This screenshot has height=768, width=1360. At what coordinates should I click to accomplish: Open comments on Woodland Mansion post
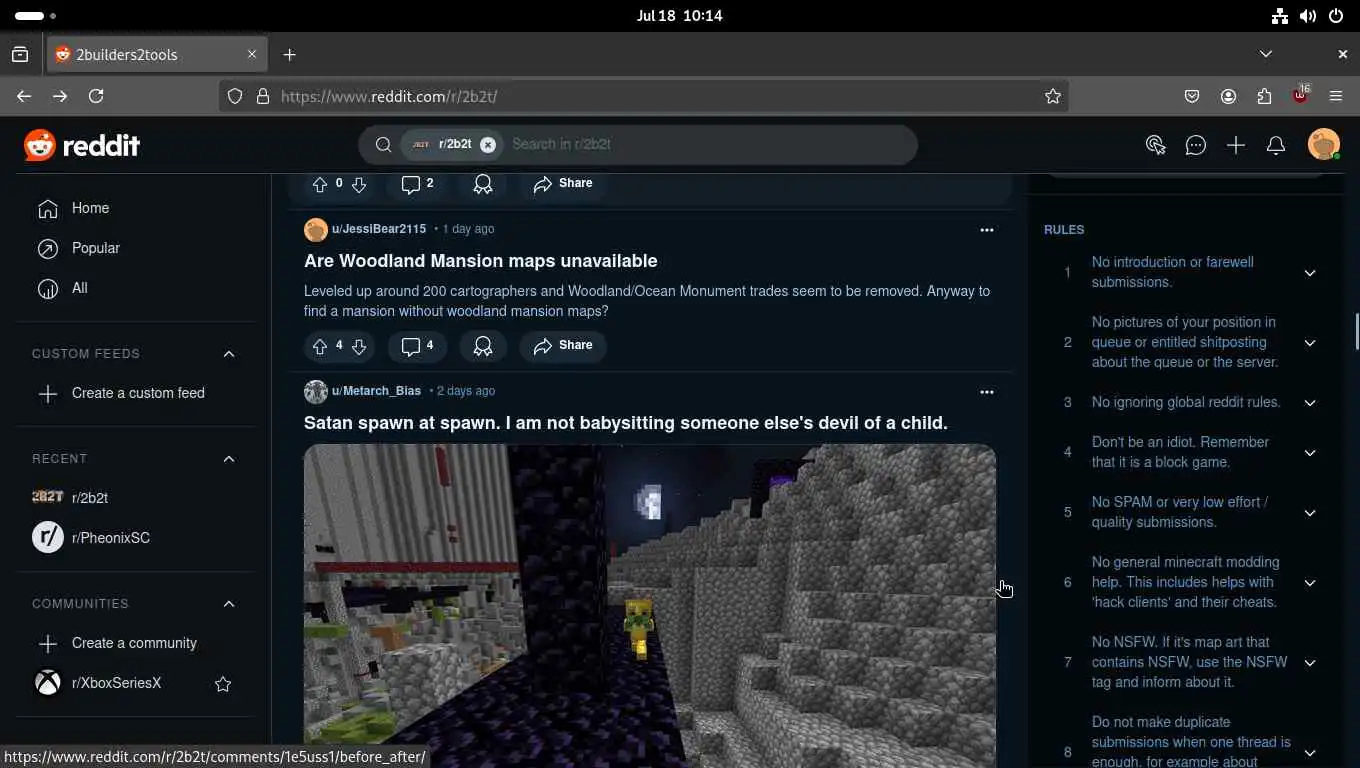[x=417, y=346]
